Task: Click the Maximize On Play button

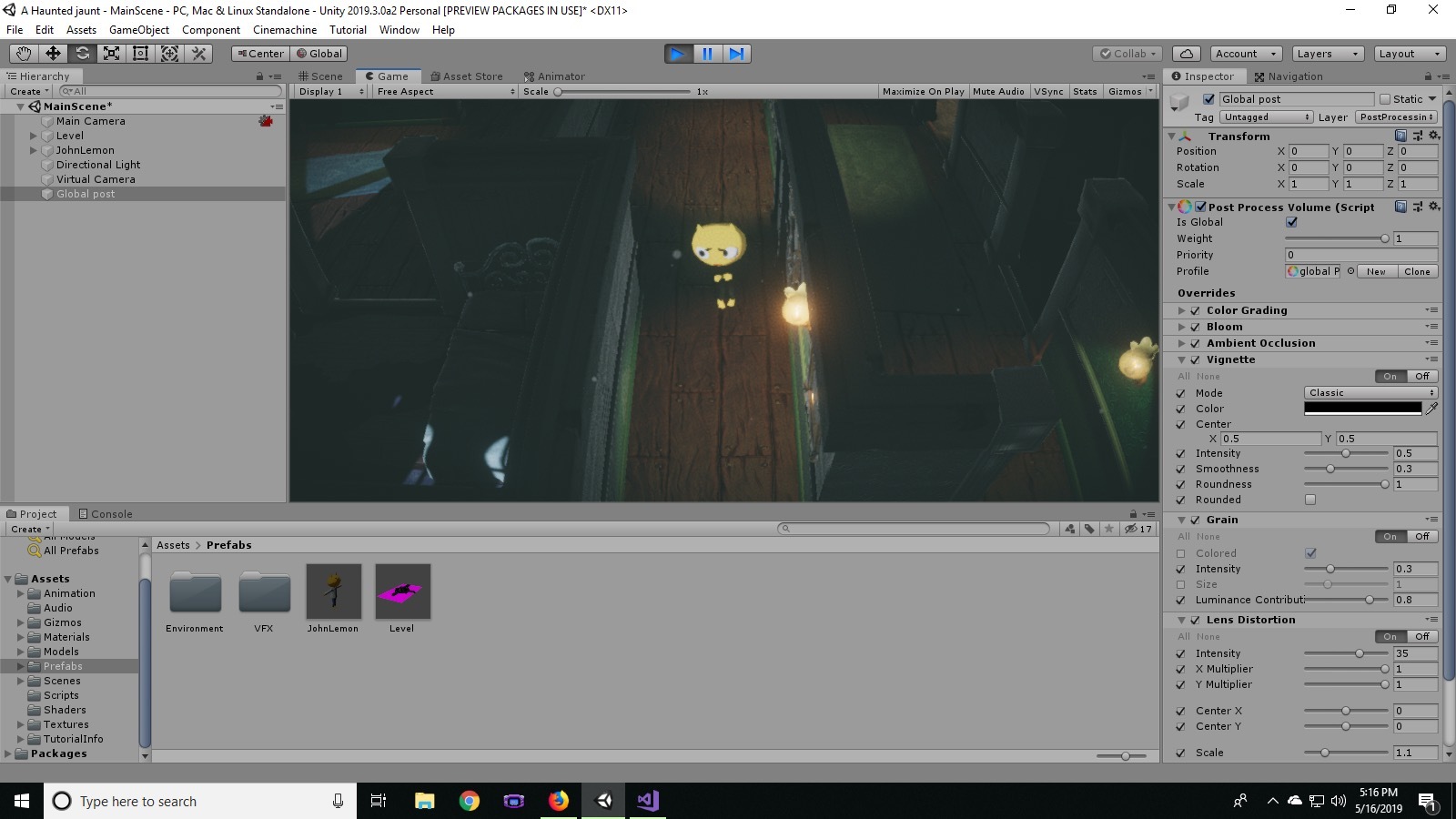Action: coord(923,91)
